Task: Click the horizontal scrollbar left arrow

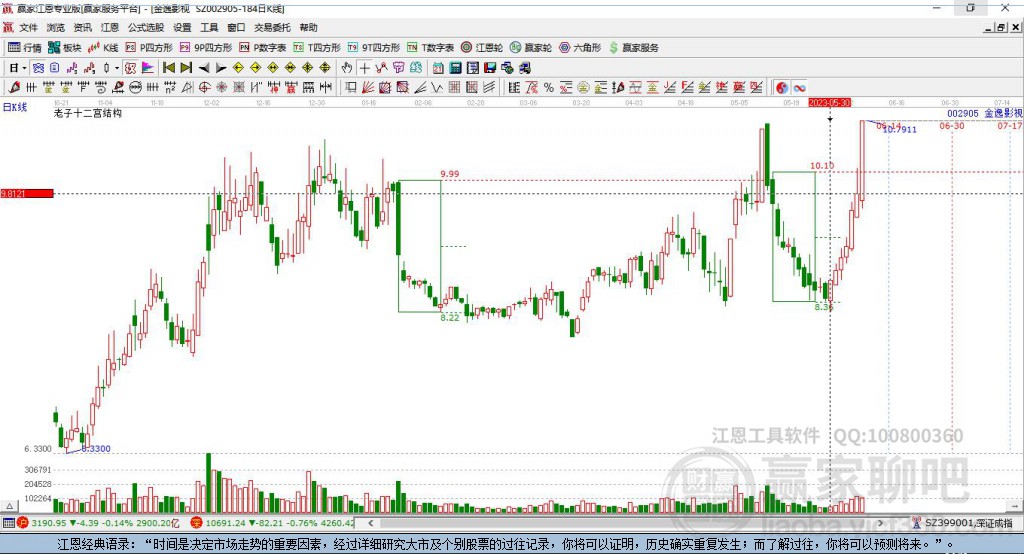Action: coord(370,523)
